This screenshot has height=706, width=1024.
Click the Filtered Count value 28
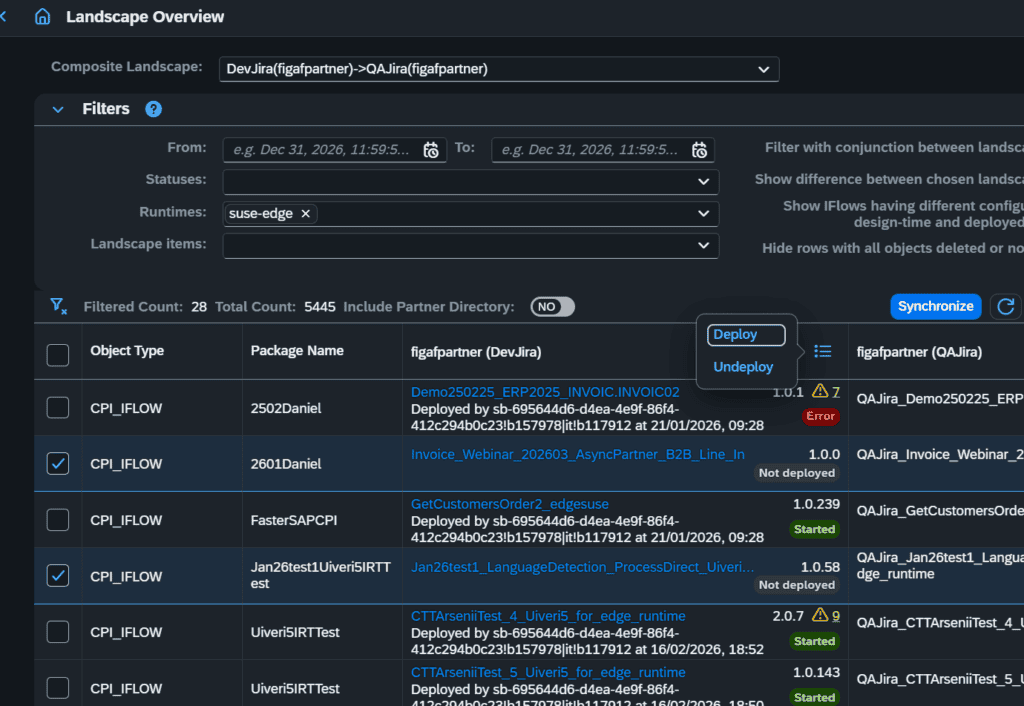click(199, 307)
